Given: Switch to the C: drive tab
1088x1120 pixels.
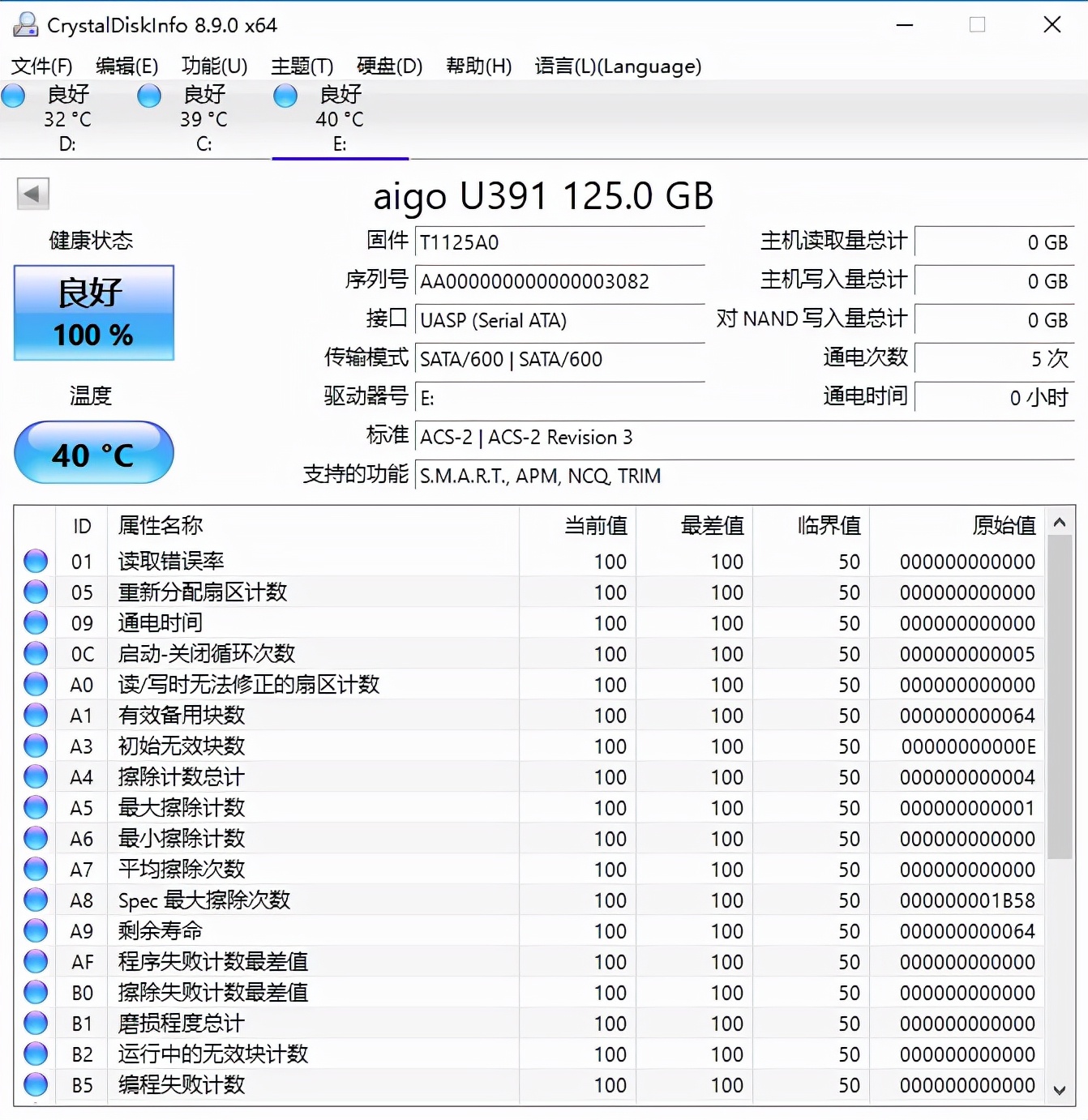Looking at the screenshot, I should pyautogui.click(x=203, y=120).
